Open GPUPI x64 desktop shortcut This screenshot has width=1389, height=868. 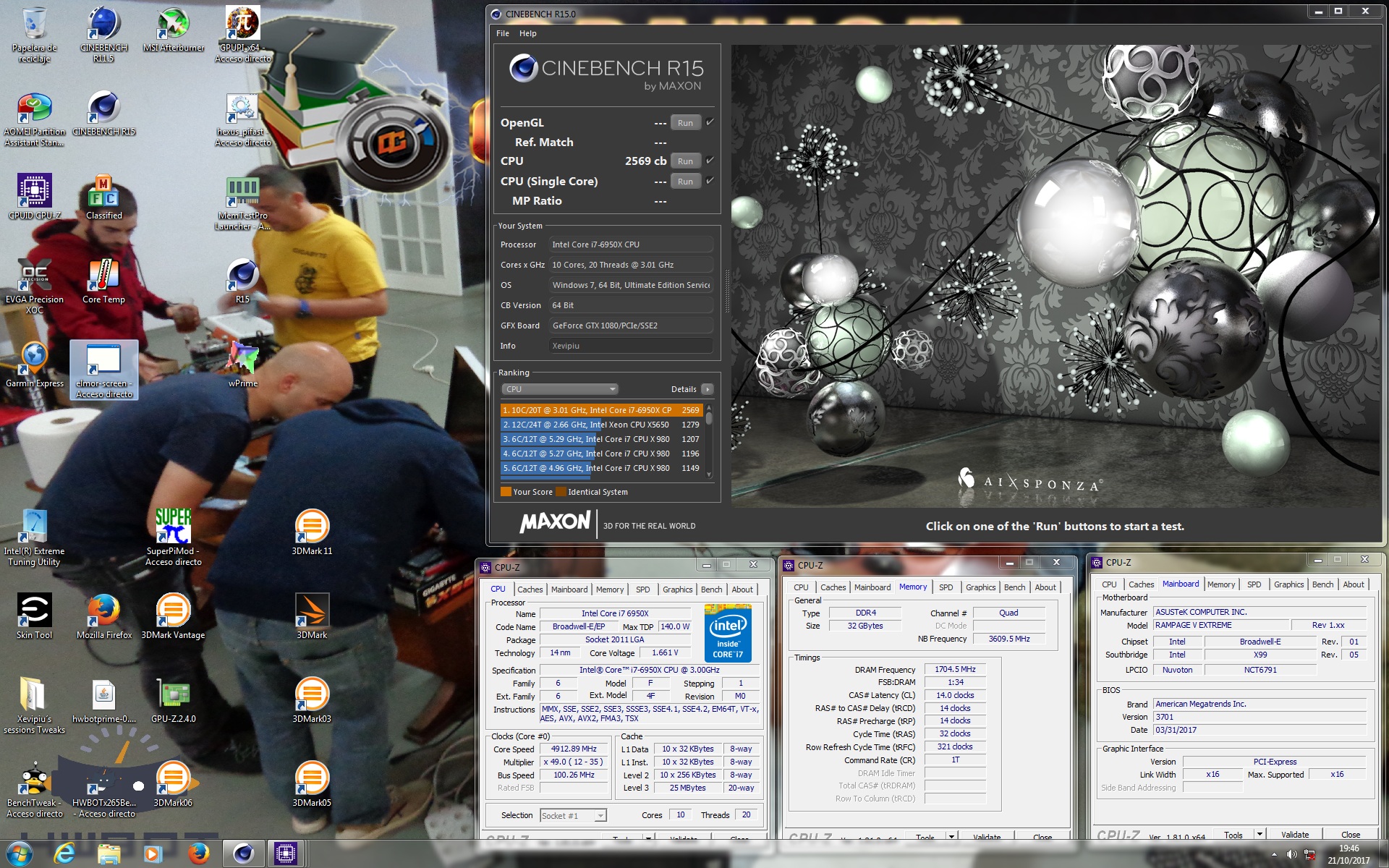click(243, 35)
